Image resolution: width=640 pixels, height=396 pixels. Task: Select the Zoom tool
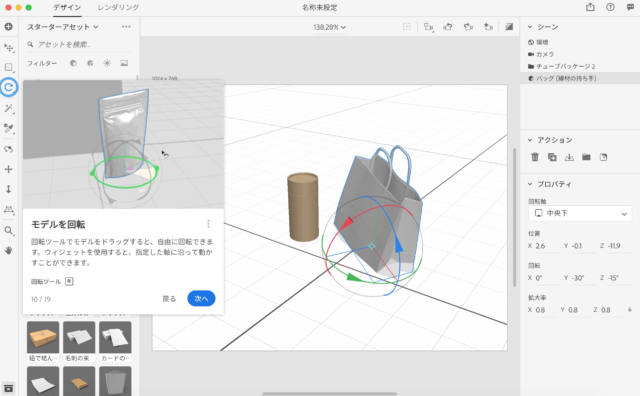[x=9, y=230]
